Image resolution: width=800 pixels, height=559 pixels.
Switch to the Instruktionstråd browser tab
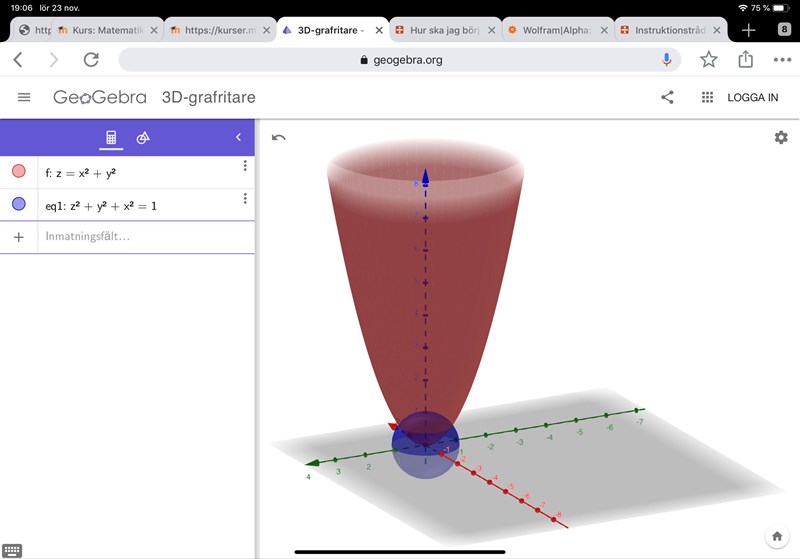pyautogui.click(x=668, y=30)
